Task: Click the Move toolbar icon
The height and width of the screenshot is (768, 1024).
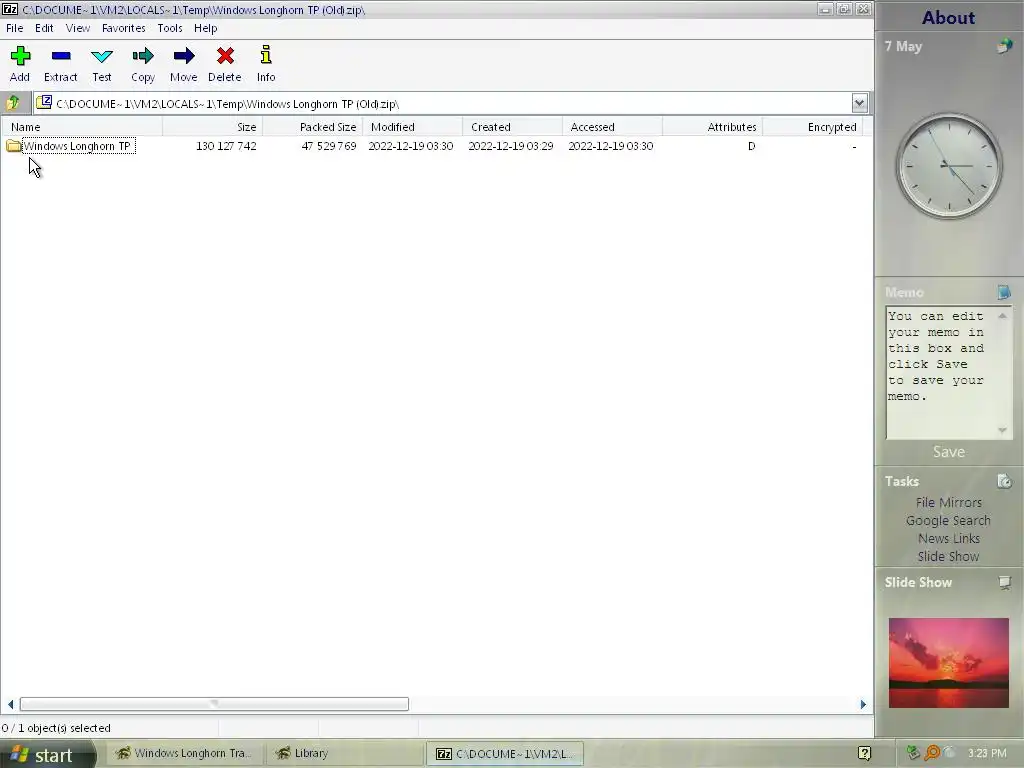Action: point(184,56)
